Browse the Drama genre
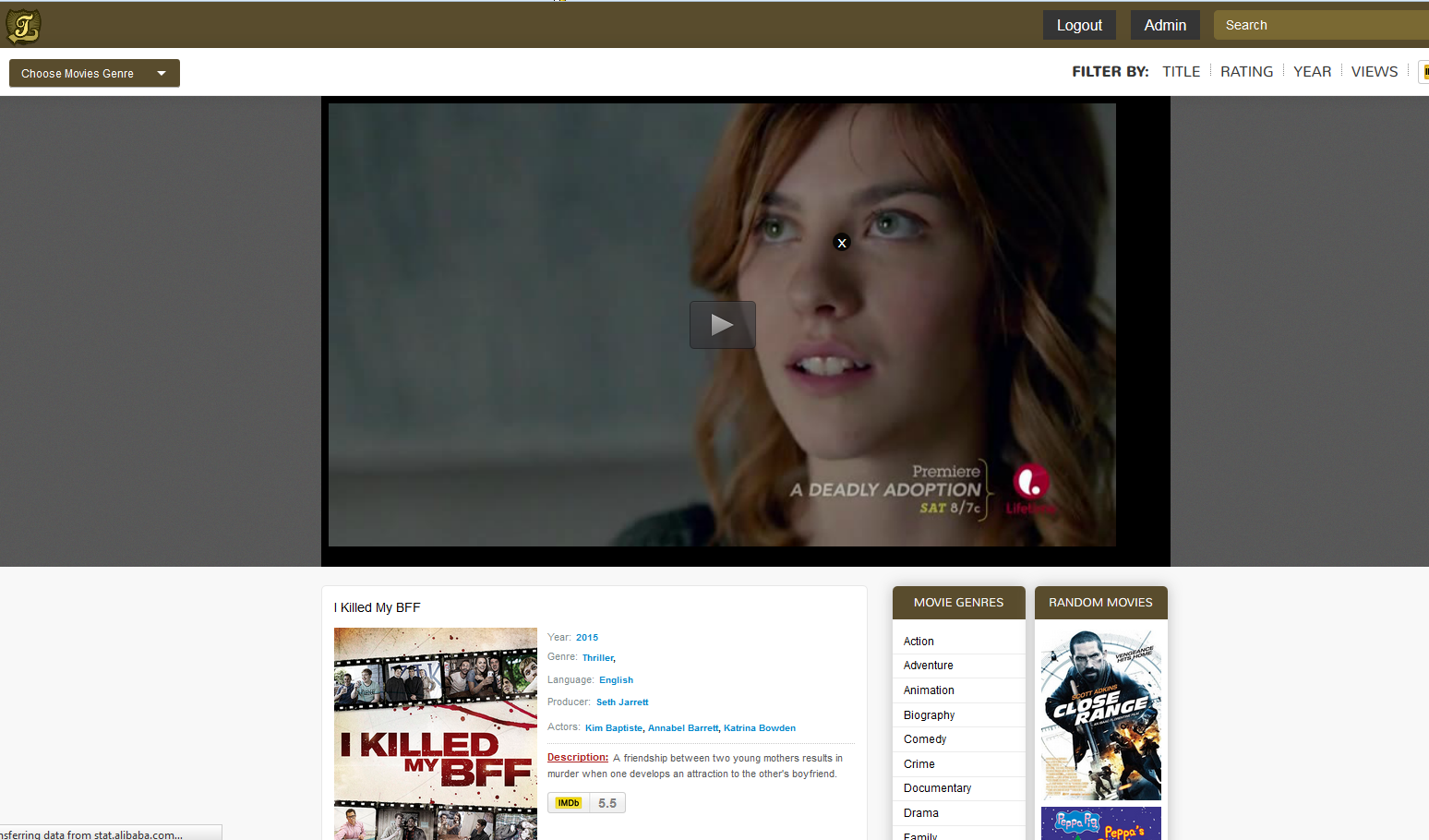This screenshot has width=1429, height=840. point(921,813)
